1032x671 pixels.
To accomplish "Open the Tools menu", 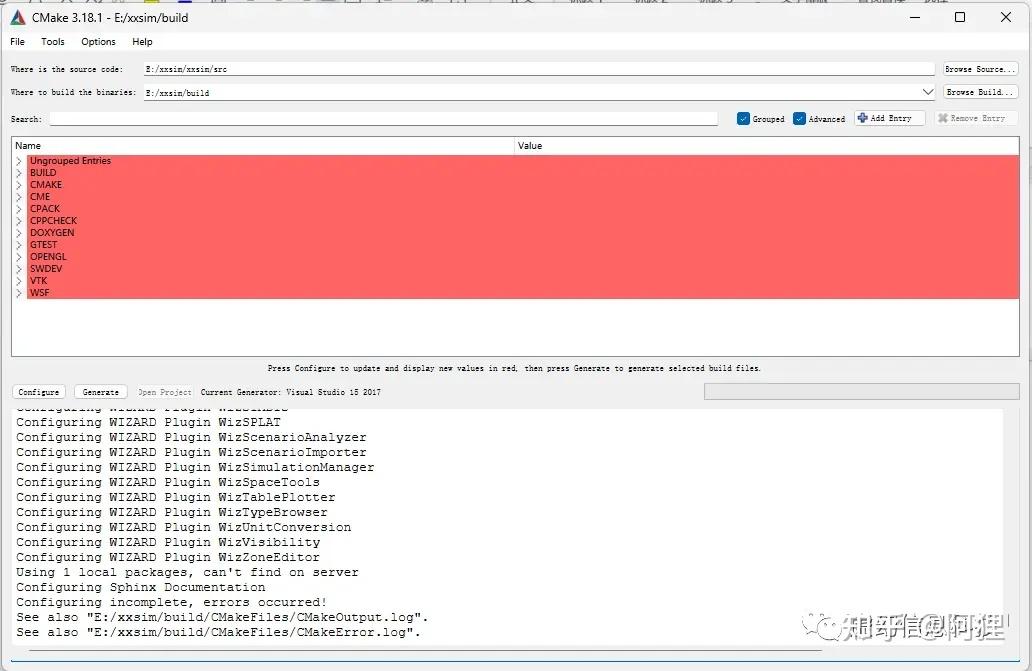I will pos(53,41).
